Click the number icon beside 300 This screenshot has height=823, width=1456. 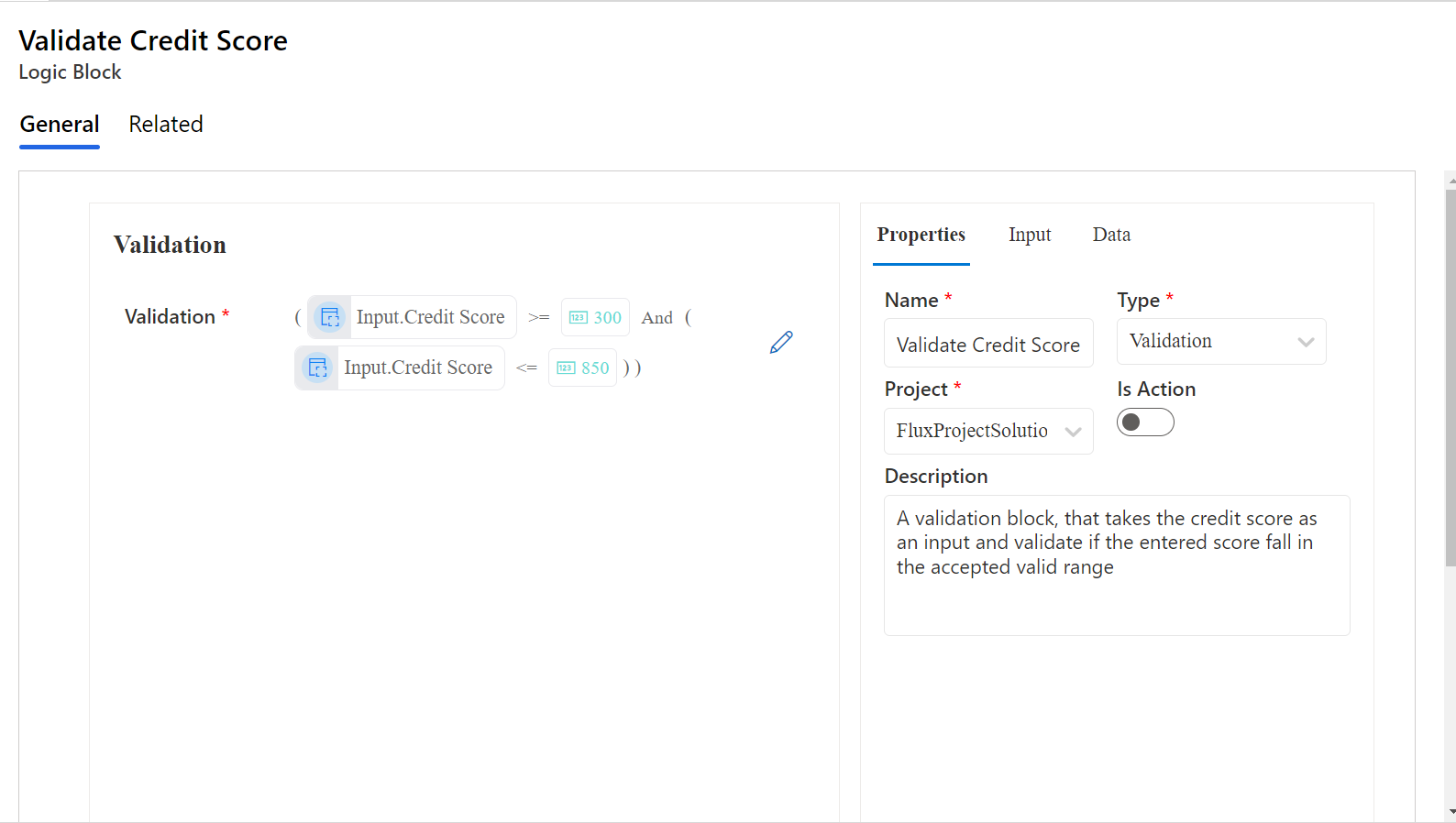coord(579,317)
